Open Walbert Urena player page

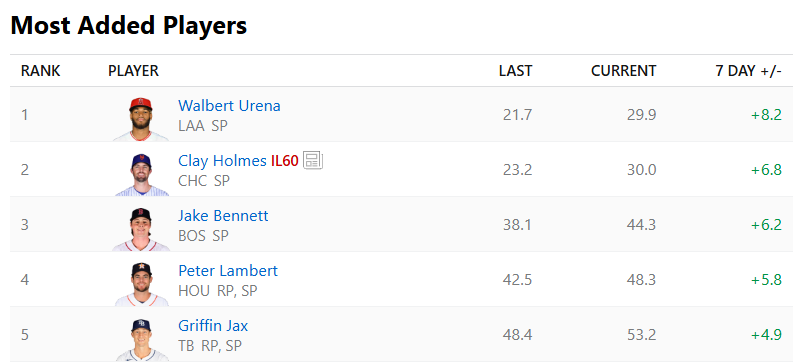click(x=229, y=106)
